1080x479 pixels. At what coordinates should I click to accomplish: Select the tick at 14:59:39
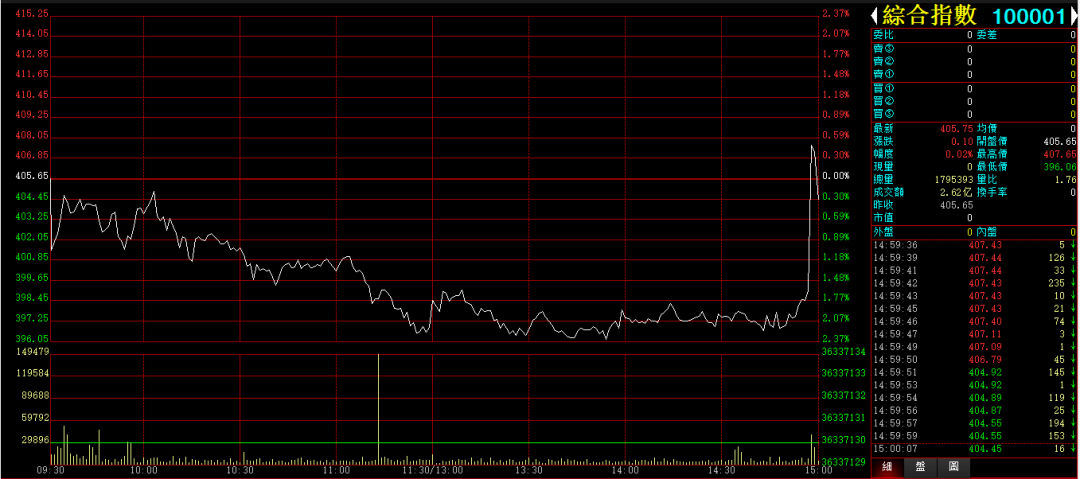[974, 257]
